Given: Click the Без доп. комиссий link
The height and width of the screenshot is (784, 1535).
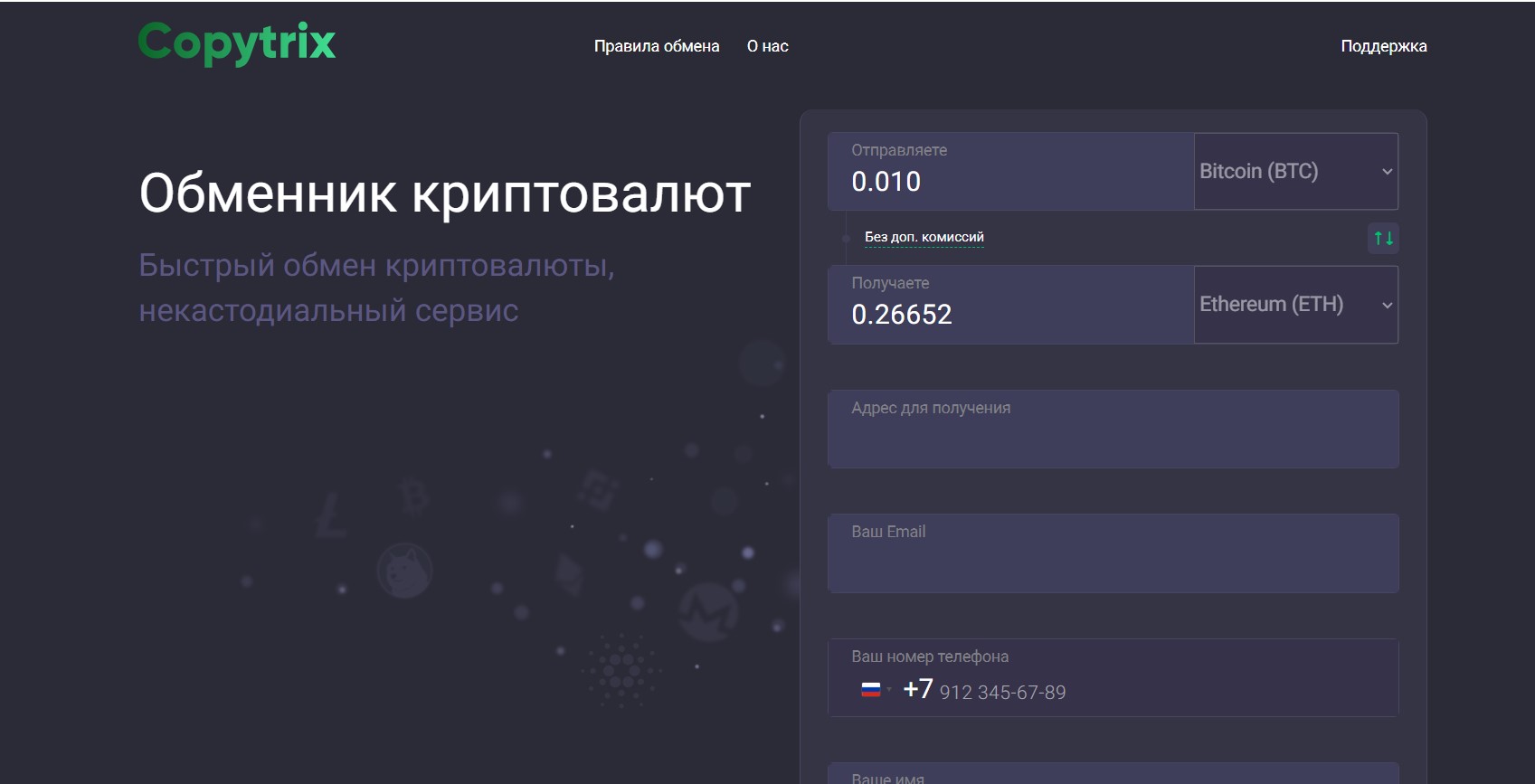Looking at the screenshot, I should (x=924, y=237).
